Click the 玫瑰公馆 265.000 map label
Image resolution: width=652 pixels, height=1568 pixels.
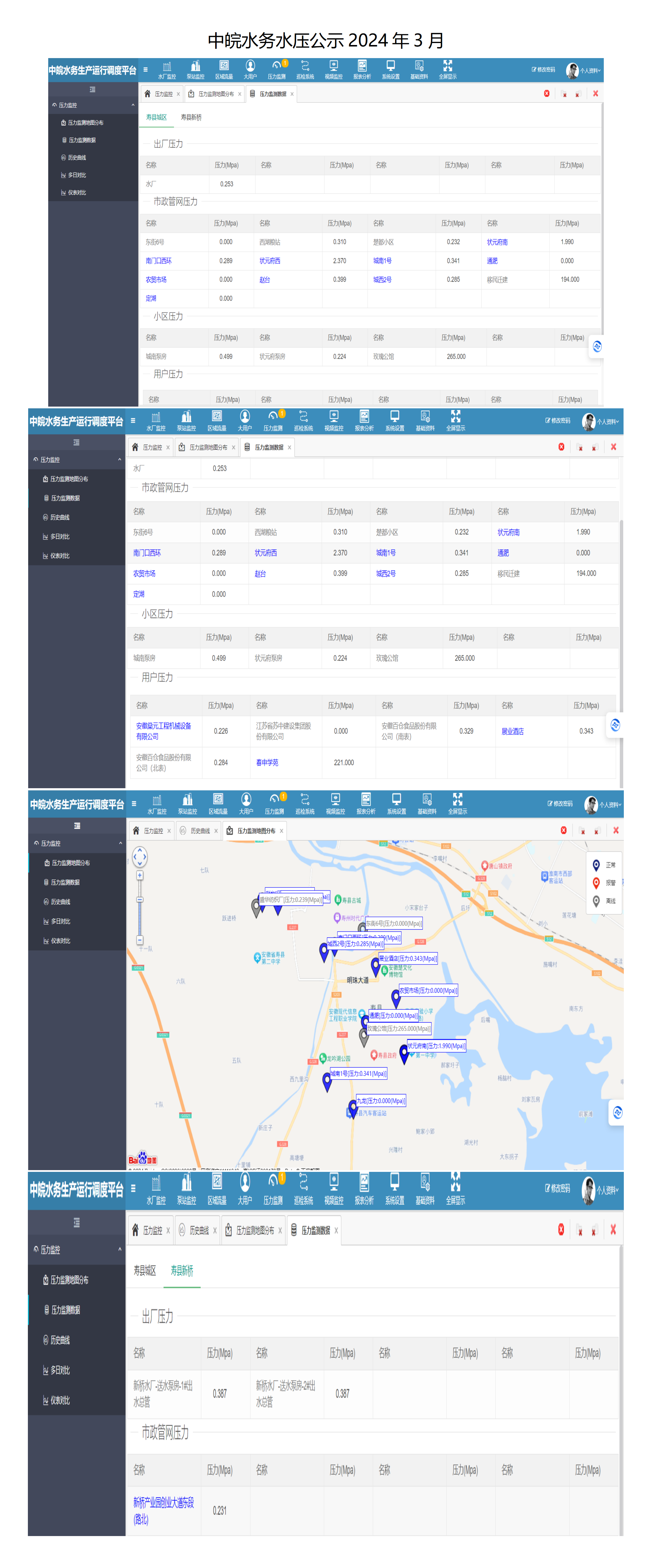[398, 1029]
